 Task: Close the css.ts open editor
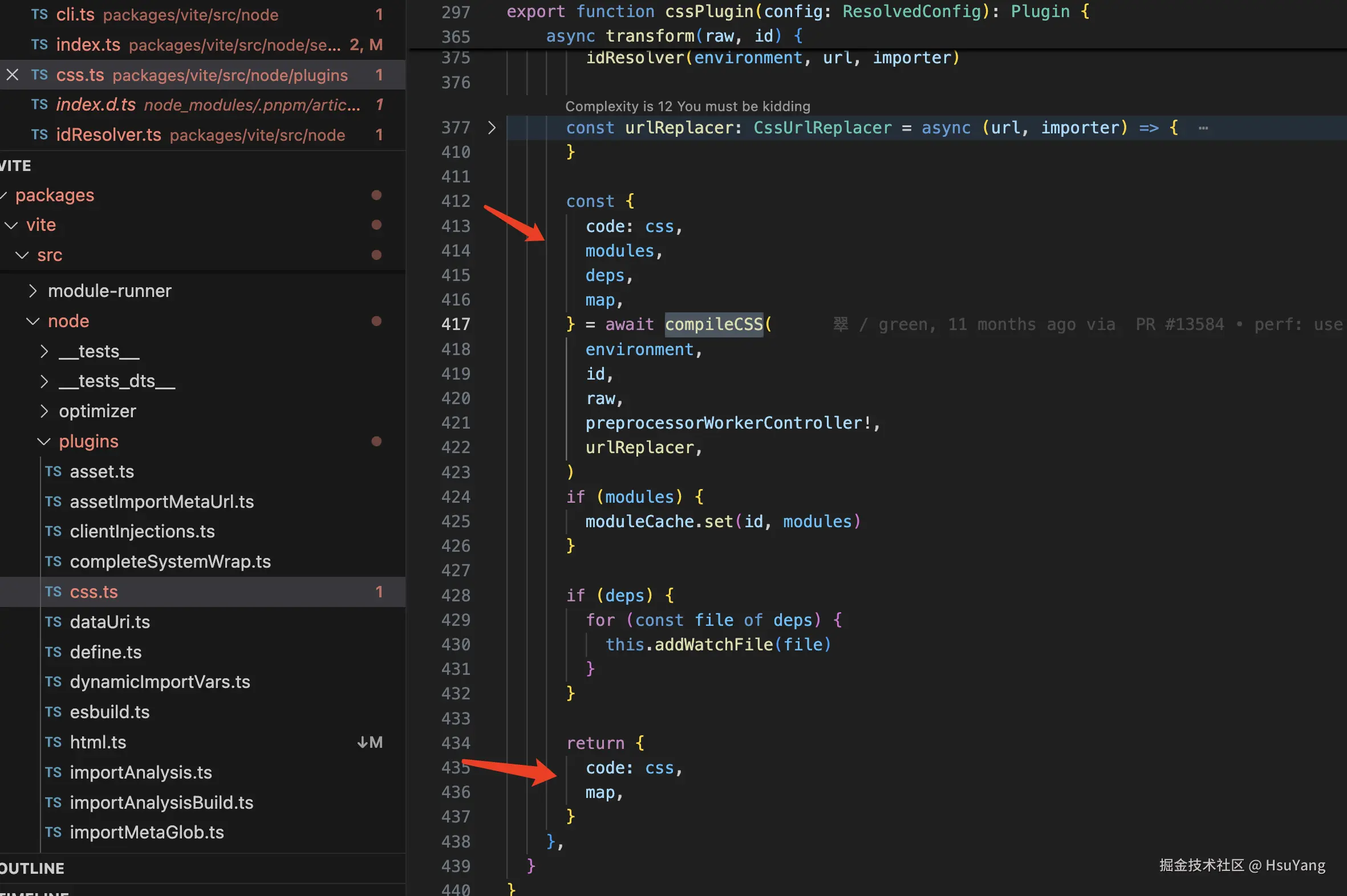13,75
